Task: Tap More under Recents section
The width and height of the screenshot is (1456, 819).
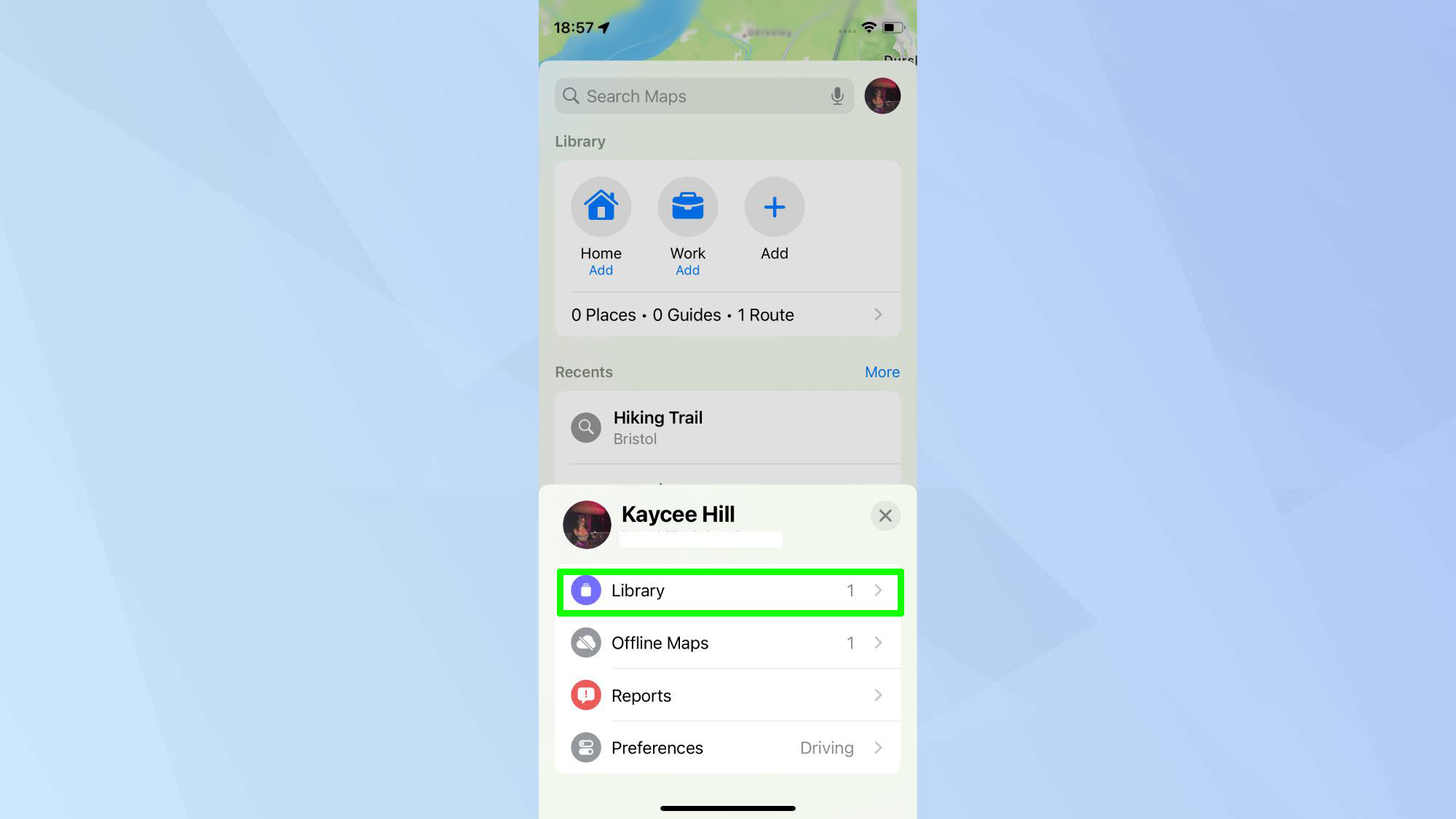Action: tap(881, 372)
